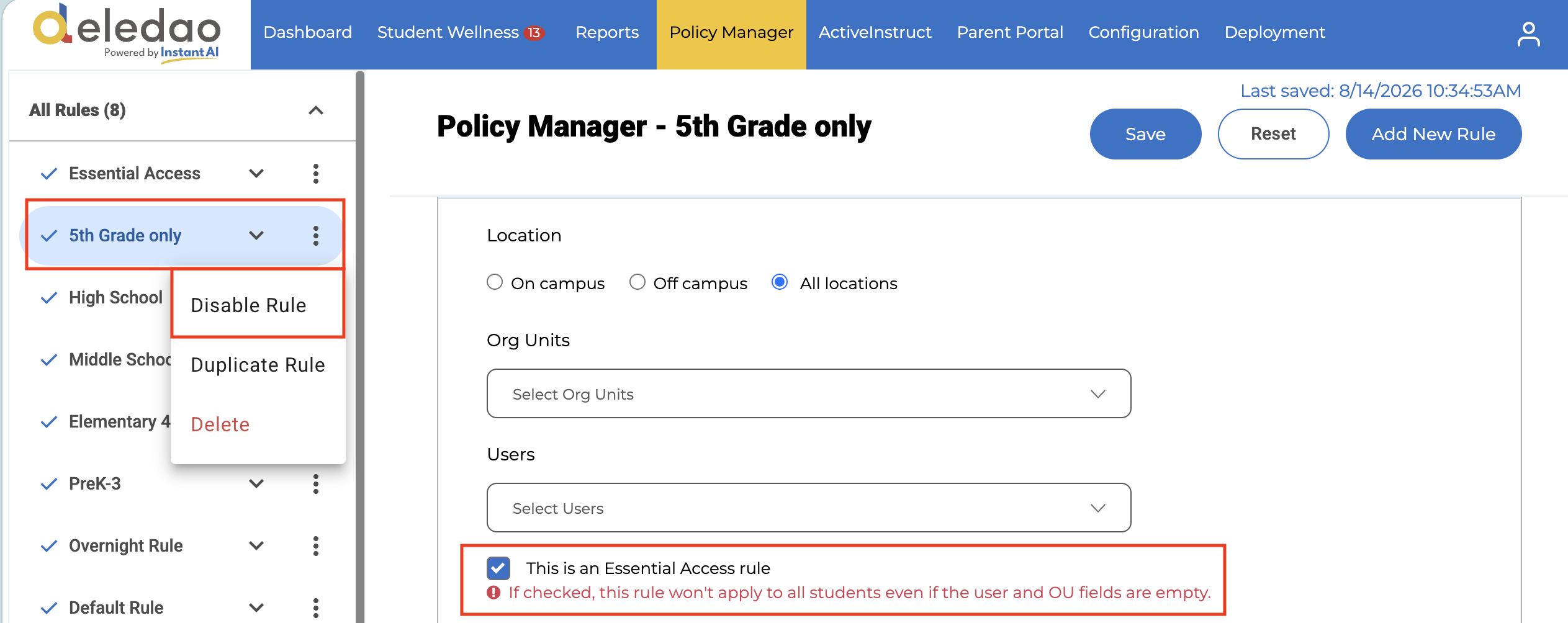Select the Elementary 4 rule
The image size is (1568, 623).
pyautogui.click(x=119, y=422)
